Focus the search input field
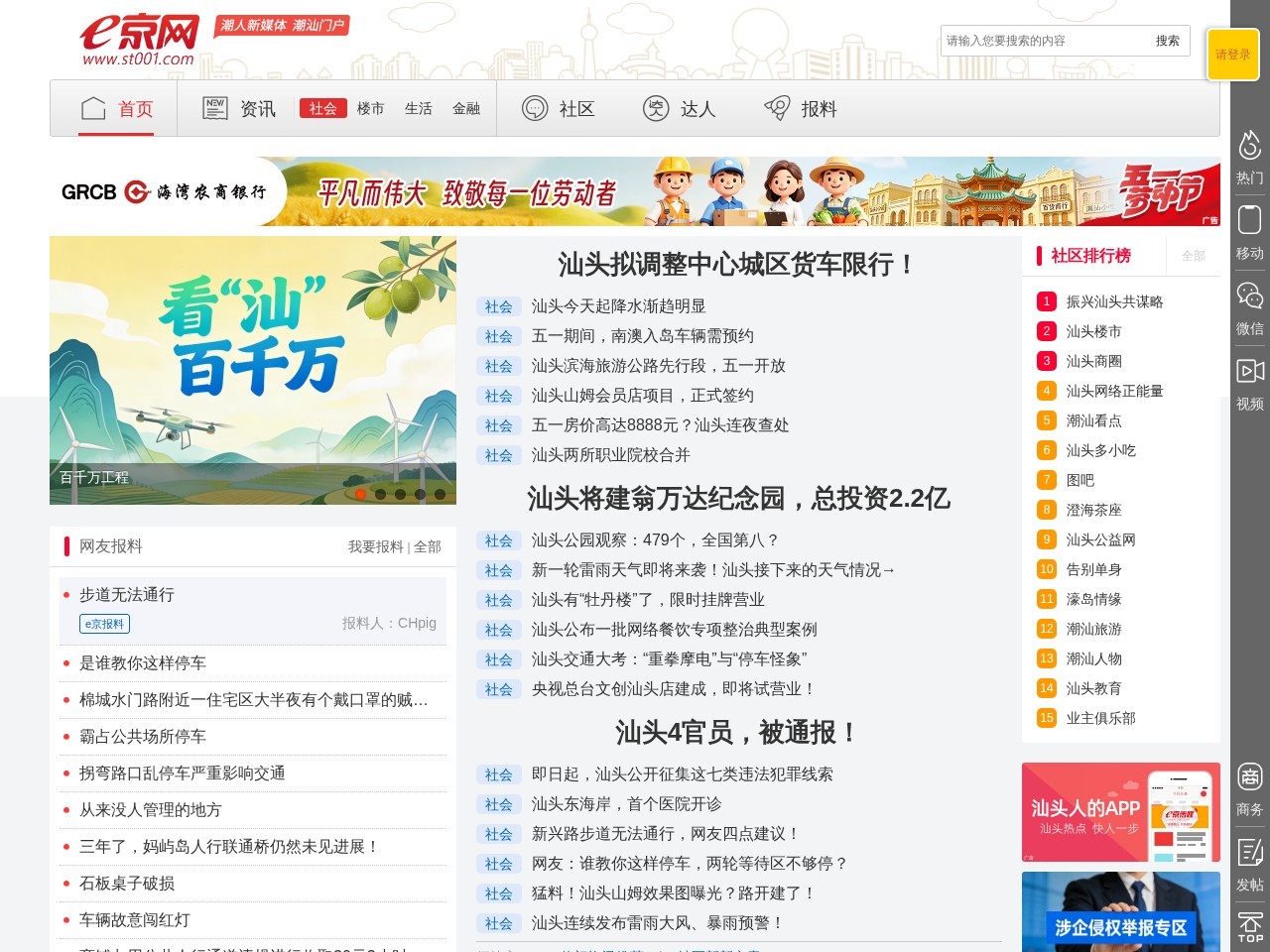Screen dimensions: 1270x952 (x=1044, y=41)
